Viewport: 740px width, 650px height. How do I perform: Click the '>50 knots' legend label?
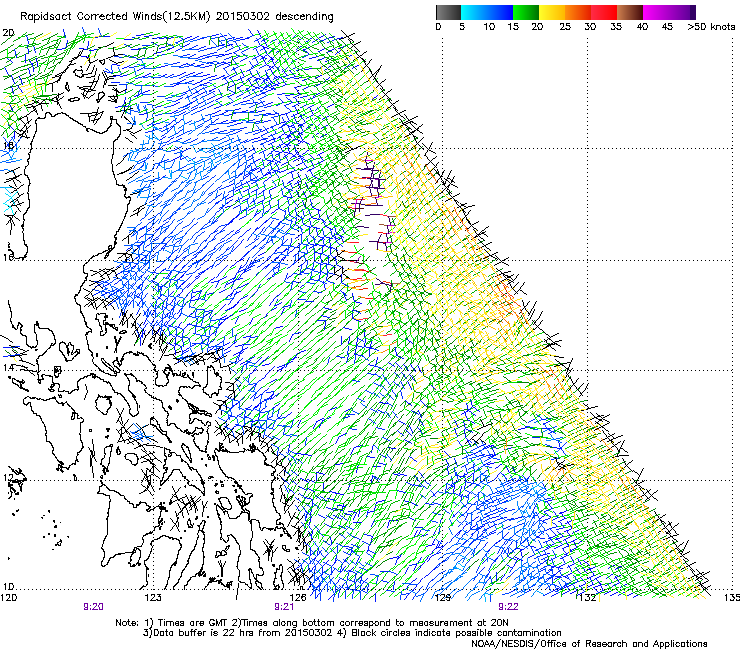711,27
